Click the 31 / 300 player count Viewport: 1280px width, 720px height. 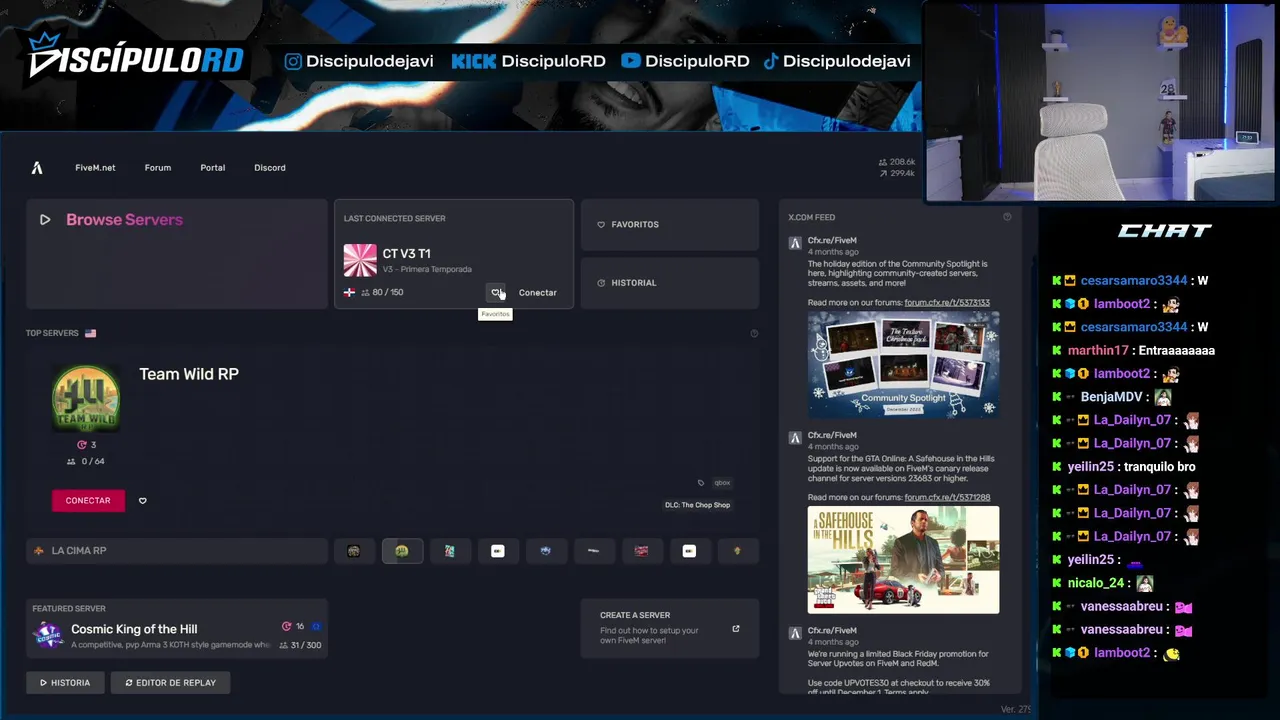click(x=305, y=646)
